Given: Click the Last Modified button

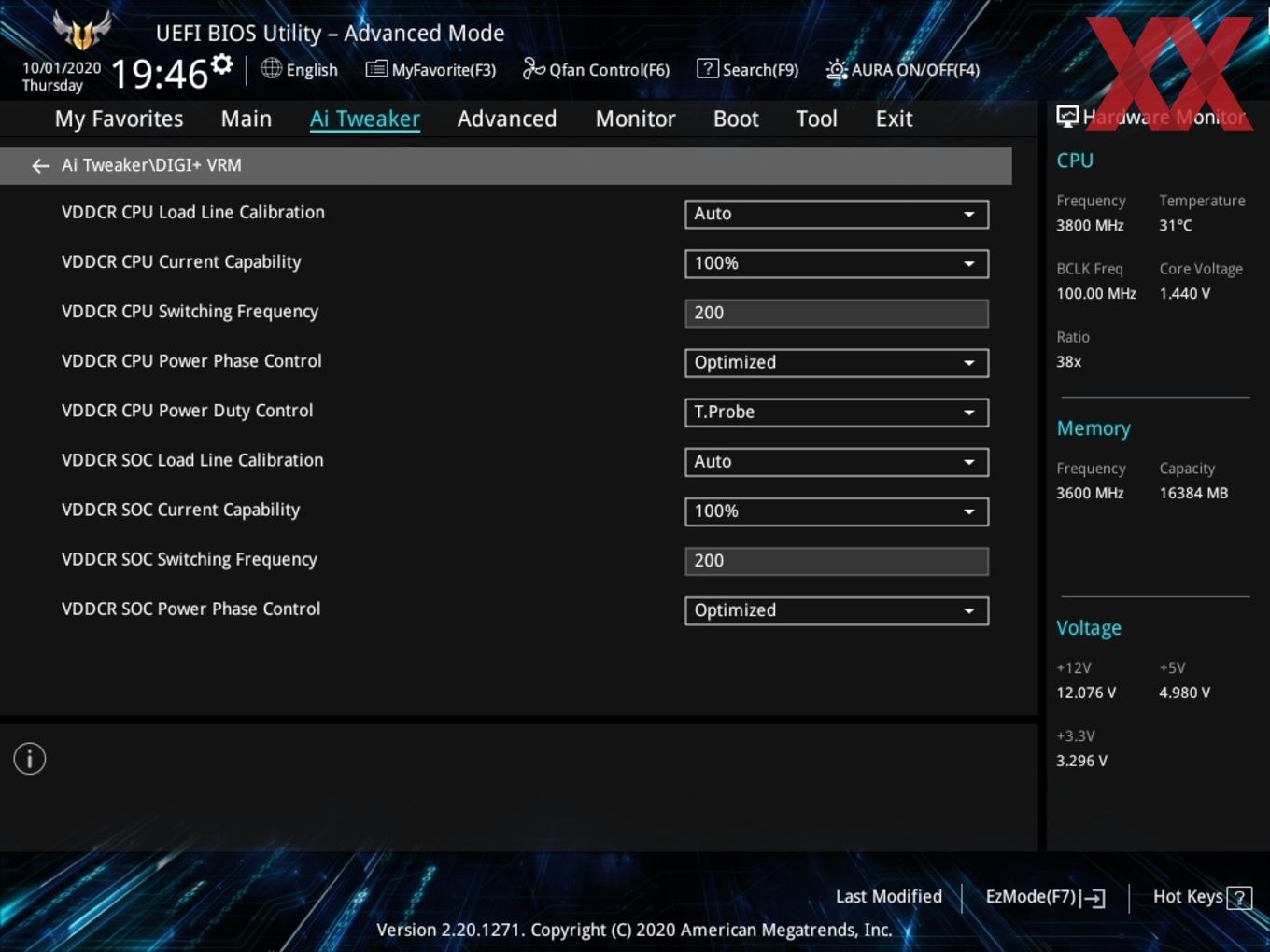Looking at the screenshot, I should point(889,897).
